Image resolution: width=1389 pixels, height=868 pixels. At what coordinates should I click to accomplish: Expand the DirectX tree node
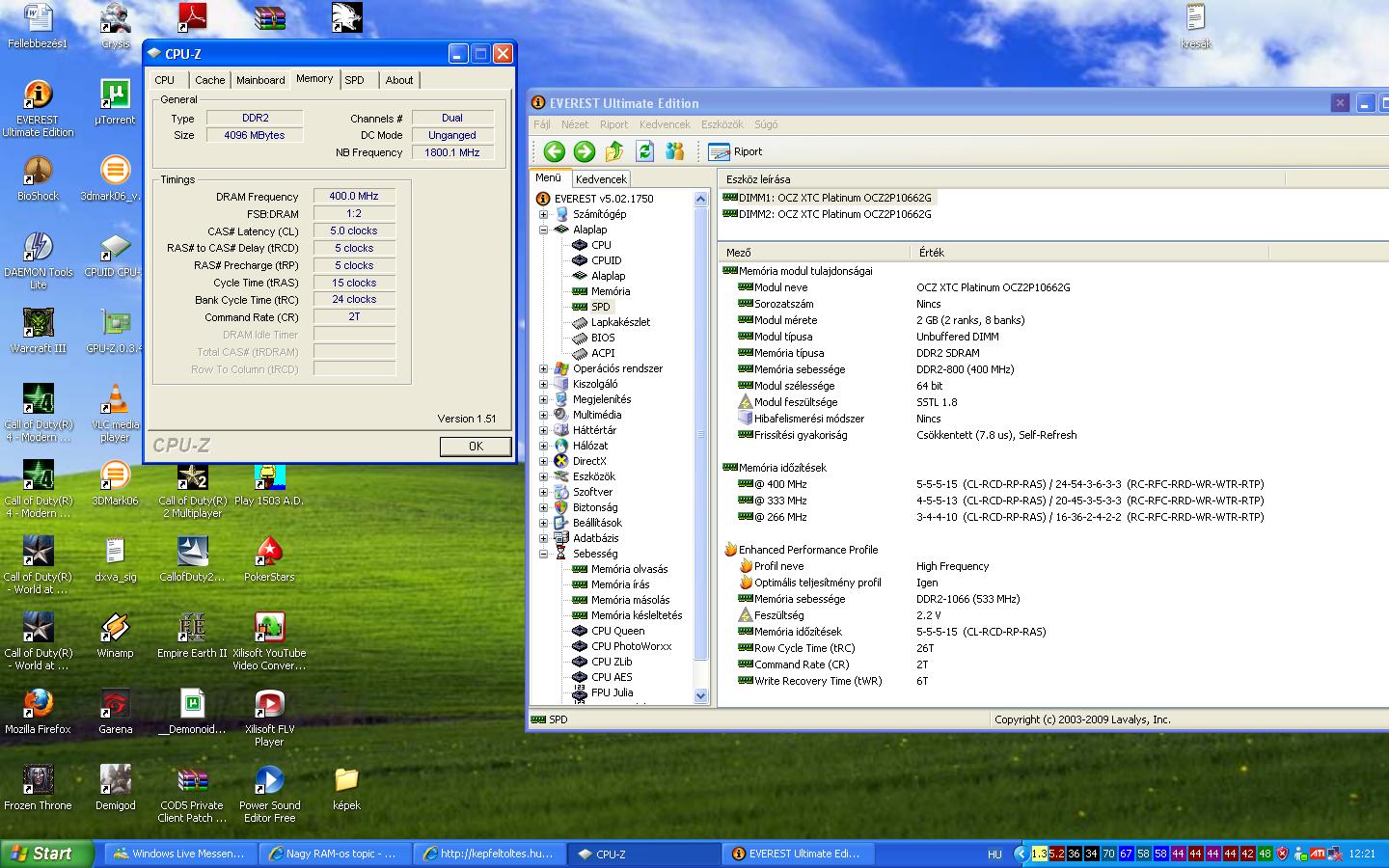[543, 461]
